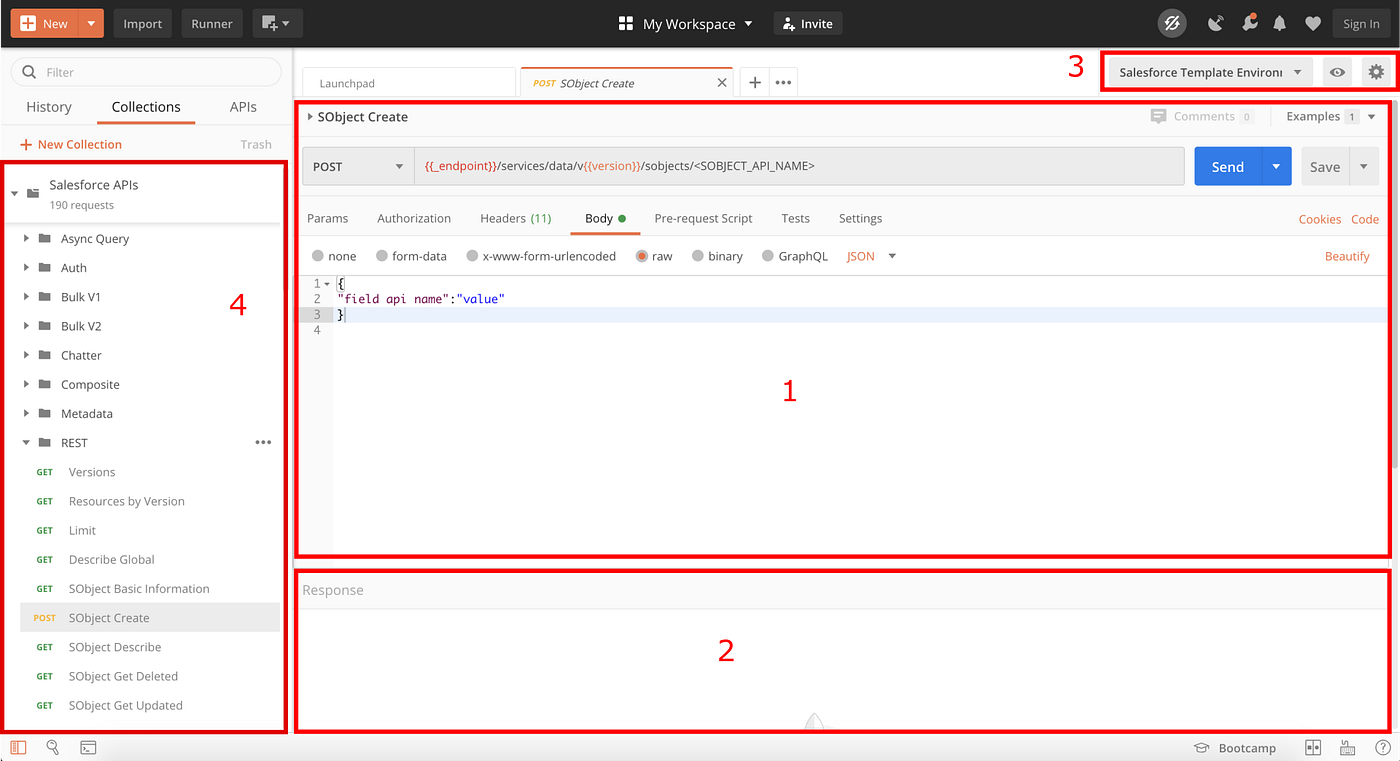Open the Postman Console icon
1400x761 pixels.
(88, 747)
